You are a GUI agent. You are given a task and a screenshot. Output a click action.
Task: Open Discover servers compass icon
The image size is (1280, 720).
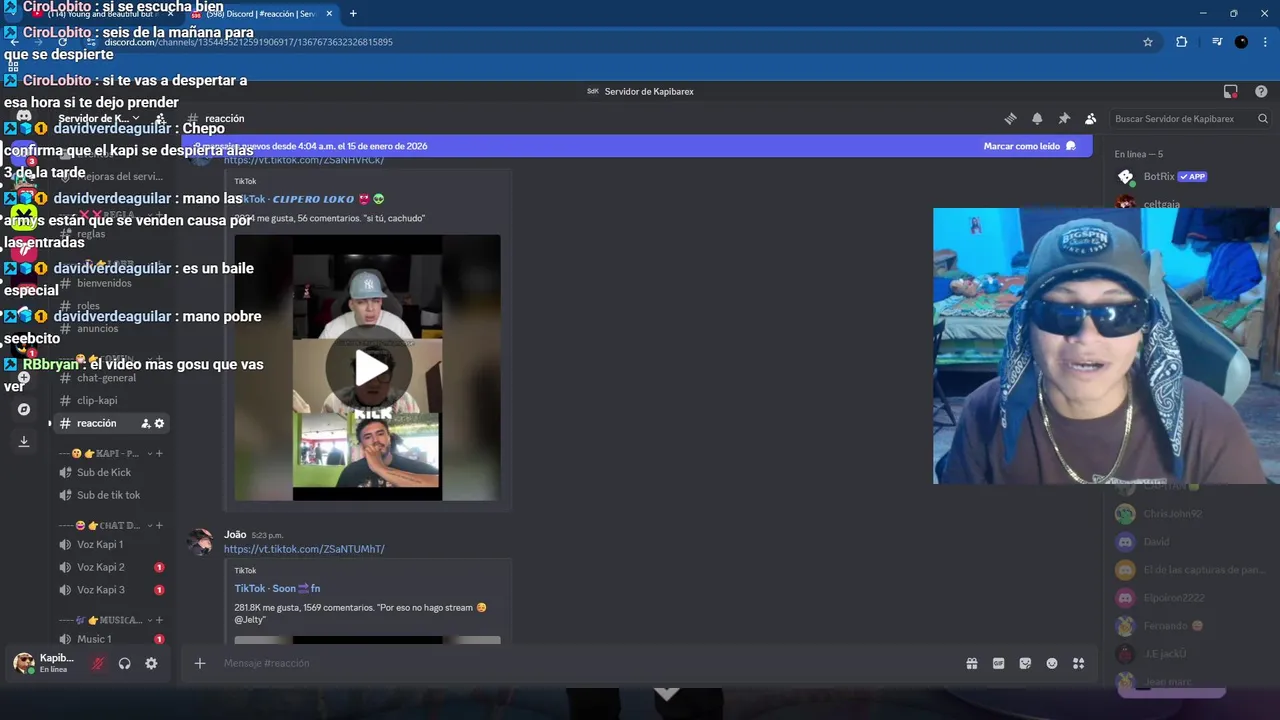[x=24, y=409]
